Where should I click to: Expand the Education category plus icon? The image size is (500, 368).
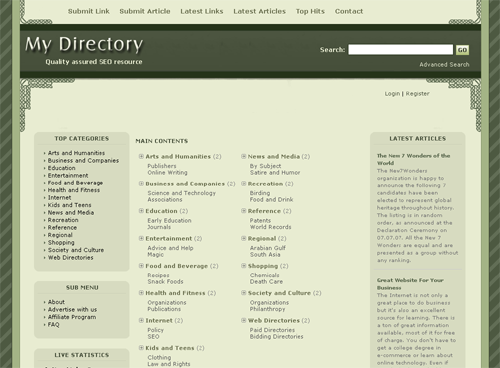tap(141, 211)
